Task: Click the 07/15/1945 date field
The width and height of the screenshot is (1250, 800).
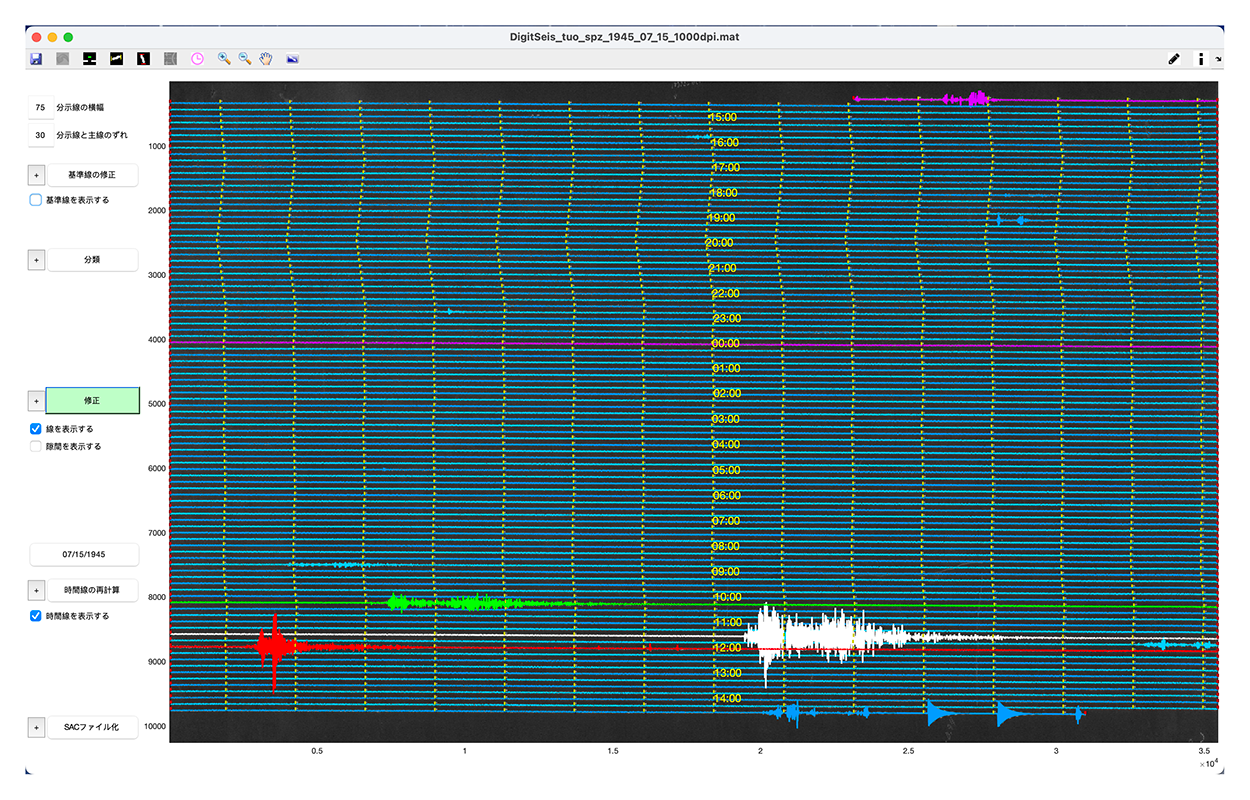Action: pos(84,554)
